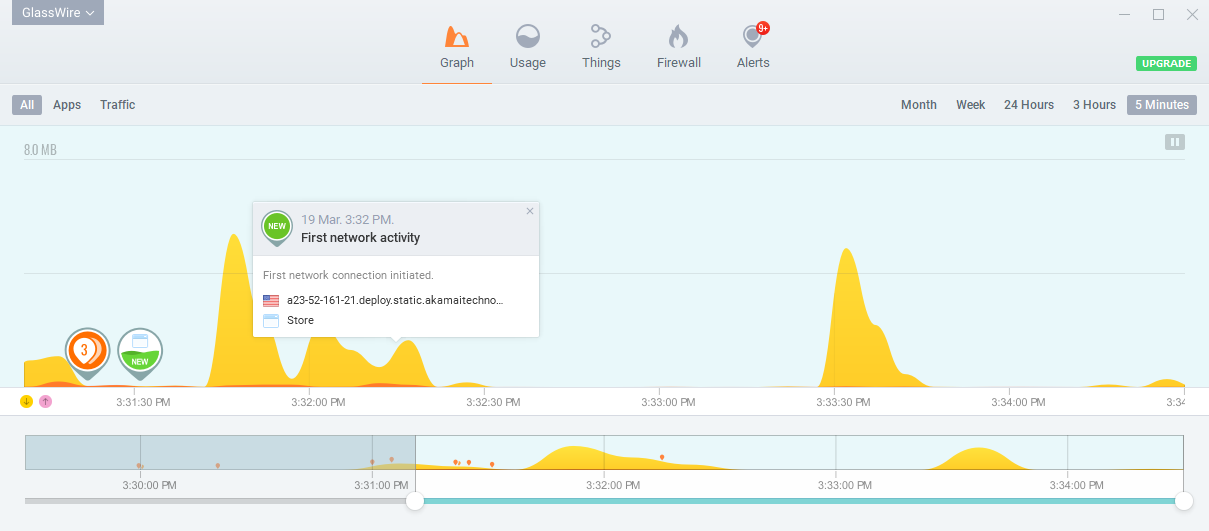Image resolution: width=1209 pixels, height=531 pixels.
Task: Click the left timeline range slider handle
Action: pyautogui.click(x=415, y=501)
